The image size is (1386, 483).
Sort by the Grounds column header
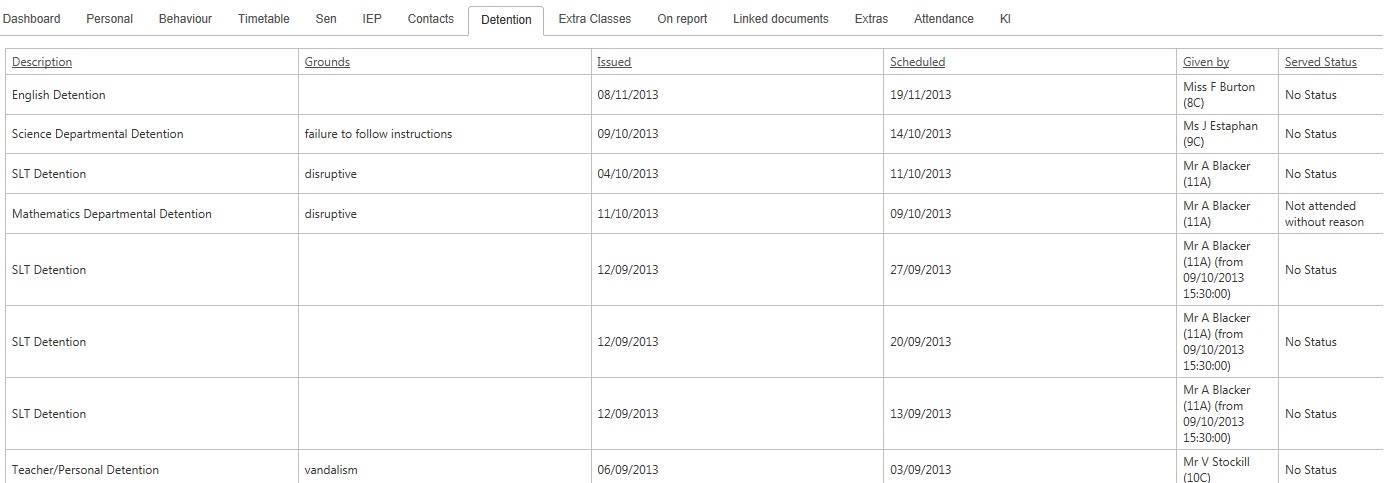(327, 62)
